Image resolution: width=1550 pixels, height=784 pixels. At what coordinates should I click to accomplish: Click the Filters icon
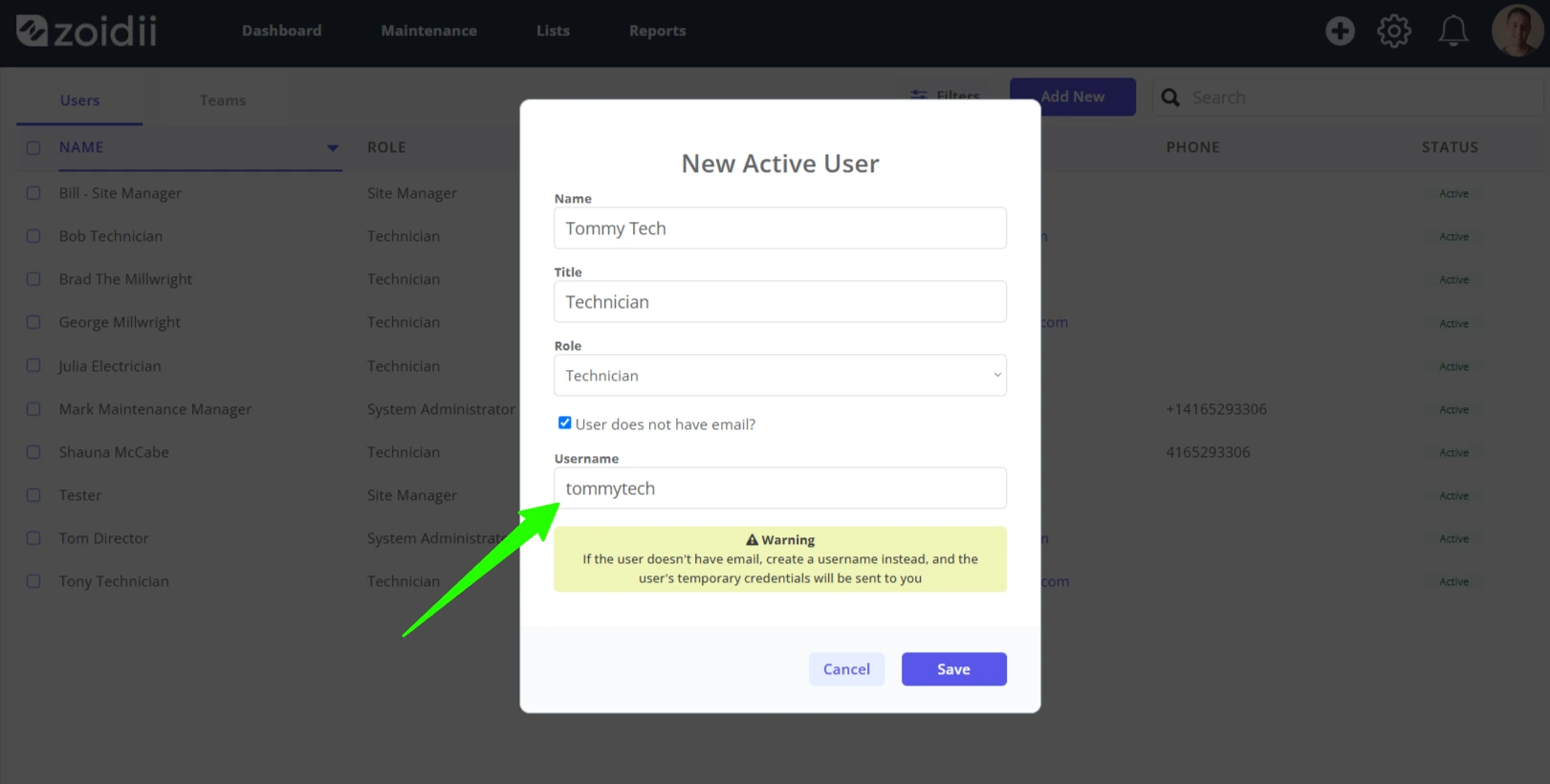coord(919,95)
